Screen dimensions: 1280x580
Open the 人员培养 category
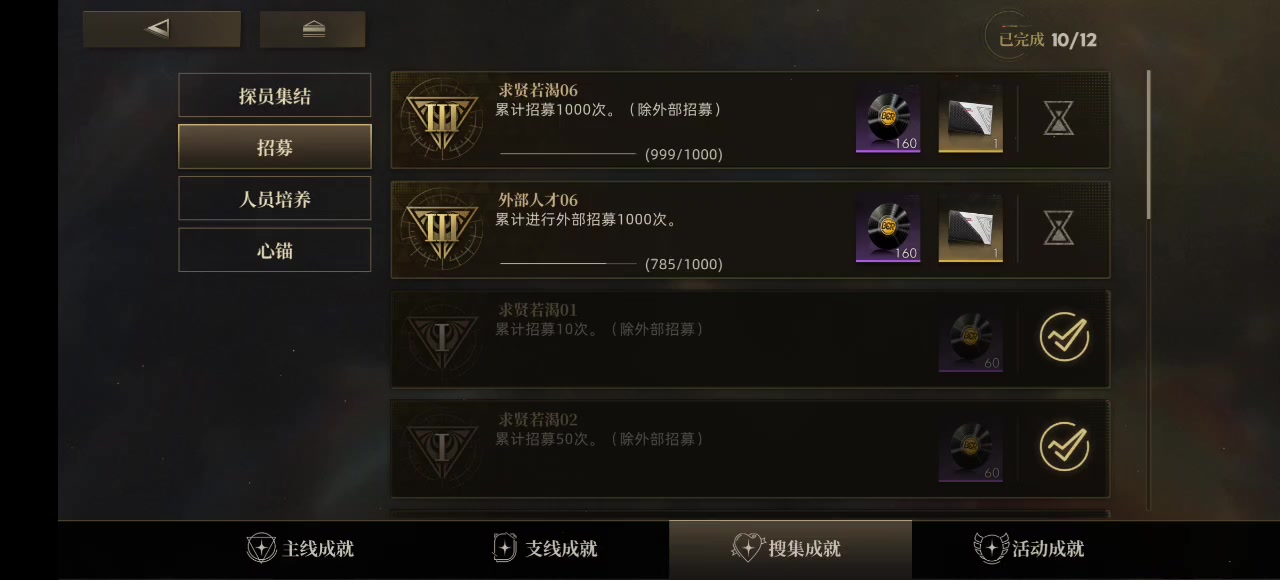click(x=275, y=199)
